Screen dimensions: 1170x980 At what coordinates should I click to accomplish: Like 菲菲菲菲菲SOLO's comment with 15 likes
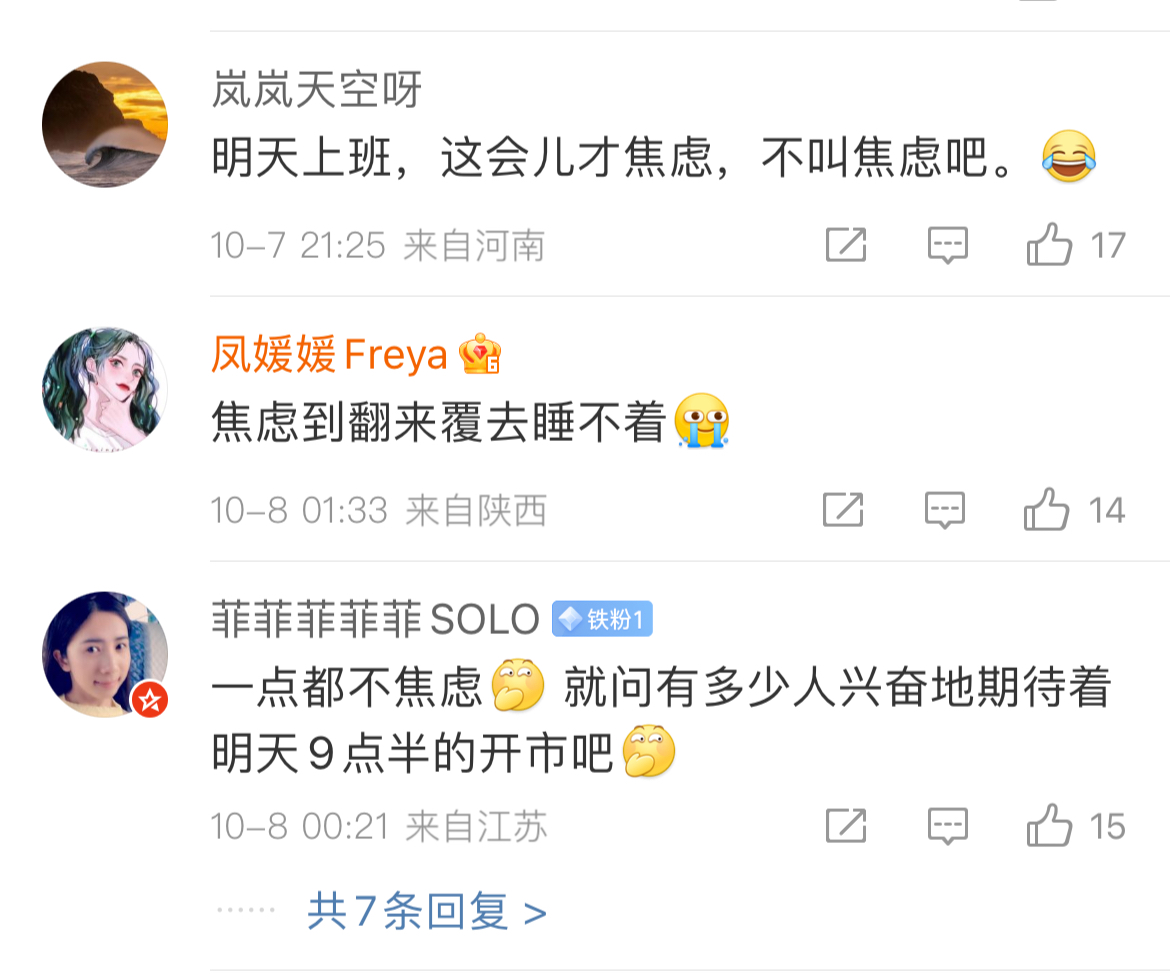[1049, 826]
